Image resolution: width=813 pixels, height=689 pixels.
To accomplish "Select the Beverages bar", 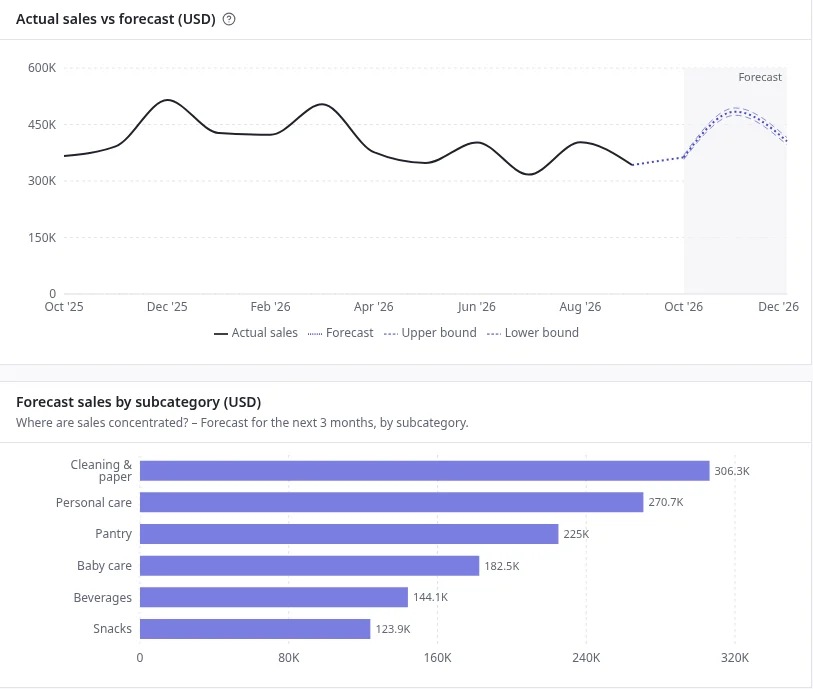I will [x=274, y=597].
